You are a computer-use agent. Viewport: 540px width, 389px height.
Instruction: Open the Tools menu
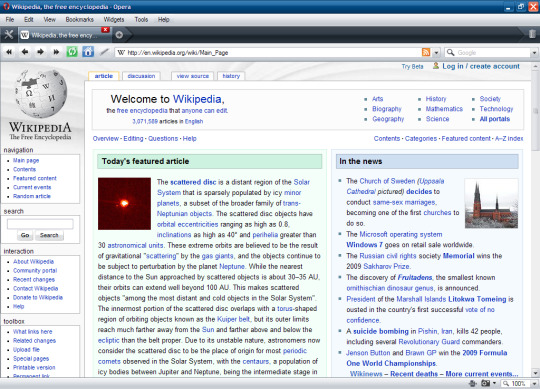(141, 20)
